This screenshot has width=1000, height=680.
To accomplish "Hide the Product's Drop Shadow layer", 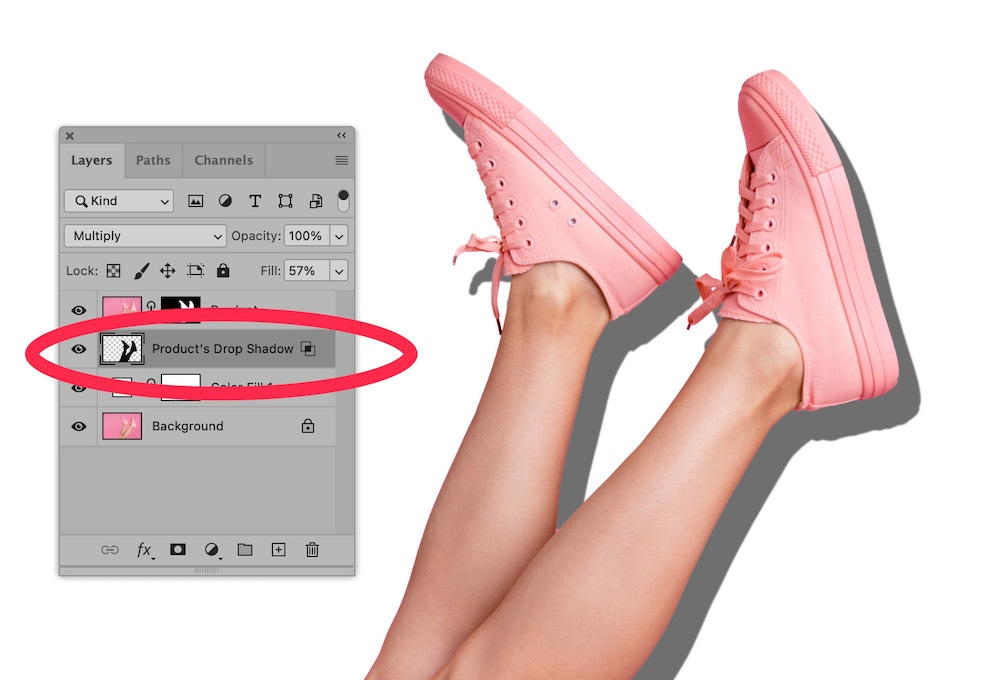I will 78,349.
